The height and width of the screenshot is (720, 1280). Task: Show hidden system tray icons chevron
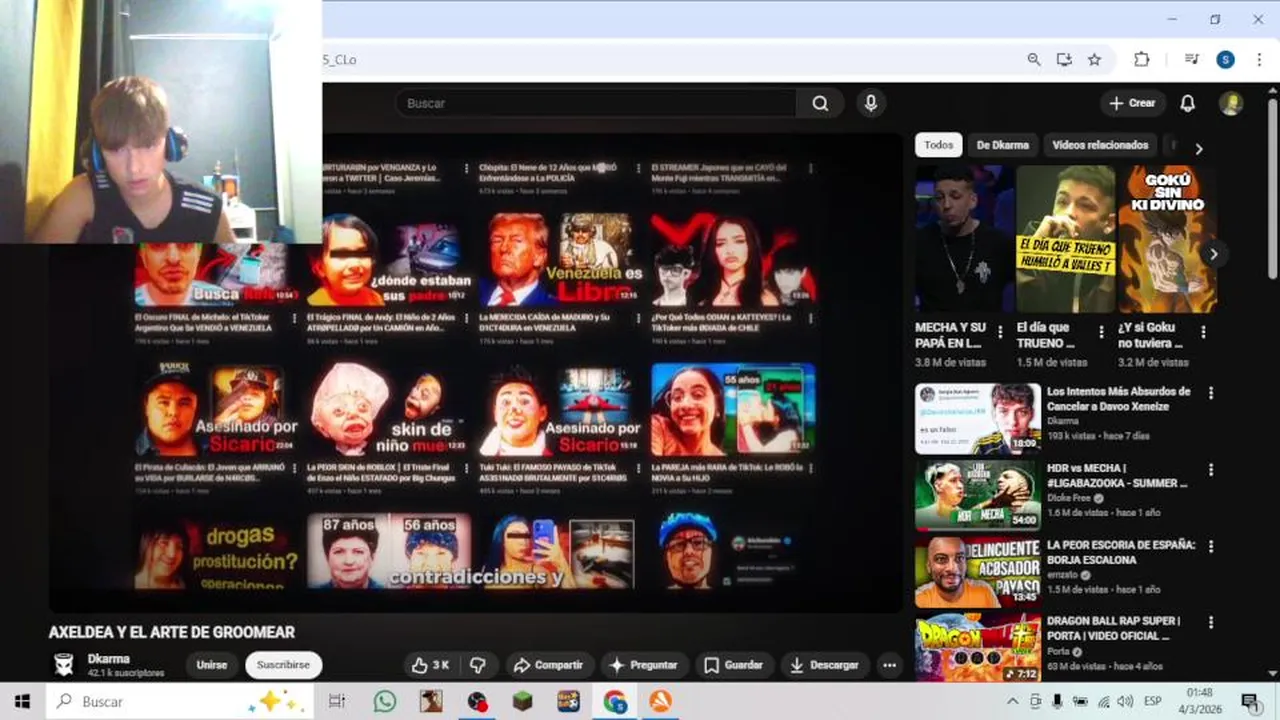pos(1012,702)
